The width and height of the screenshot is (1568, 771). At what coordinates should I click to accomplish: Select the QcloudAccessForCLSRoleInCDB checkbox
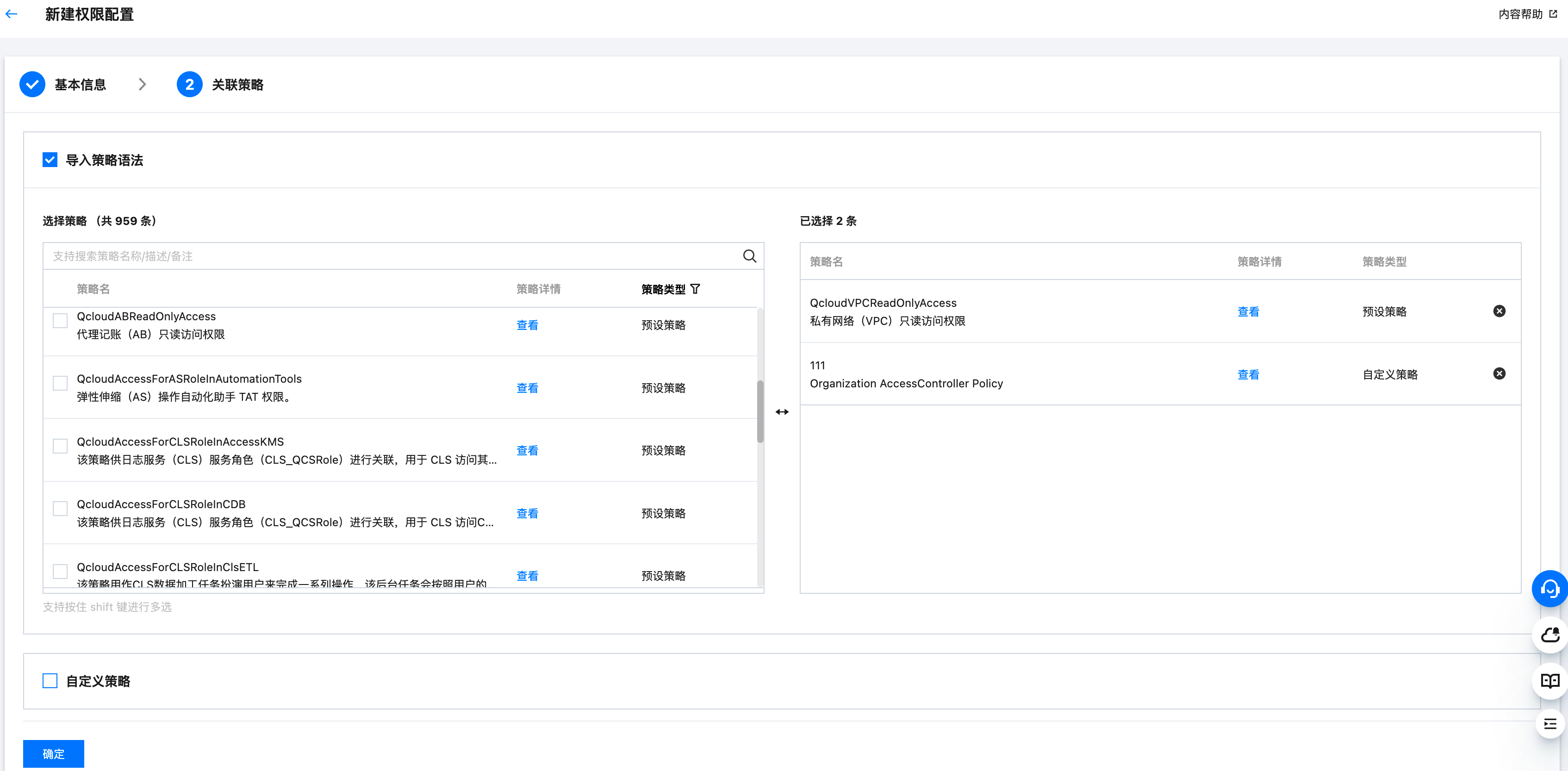point(60,509)
